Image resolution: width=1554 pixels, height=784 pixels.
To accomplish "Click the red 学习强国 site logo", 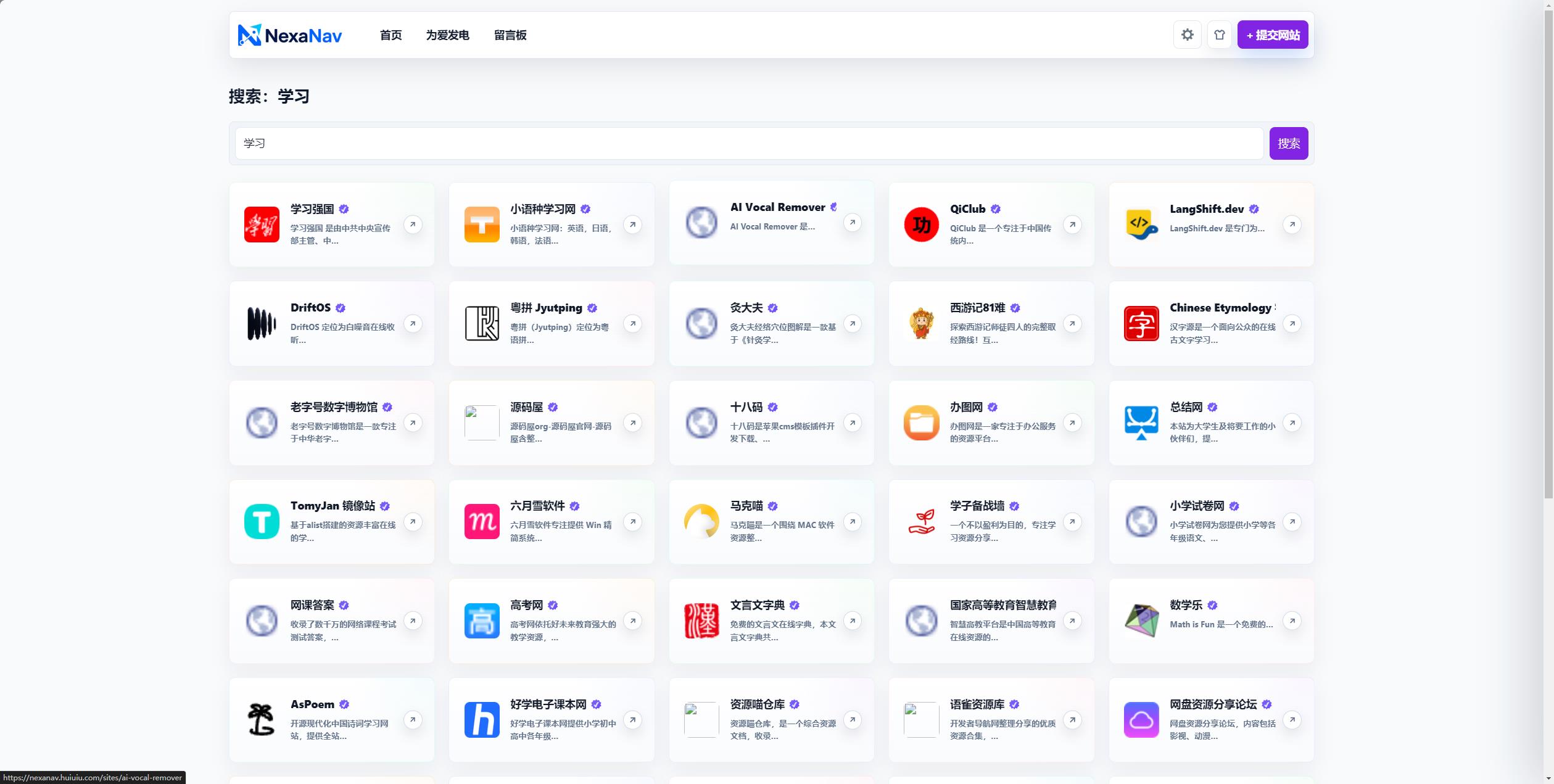I will (262, 225).
